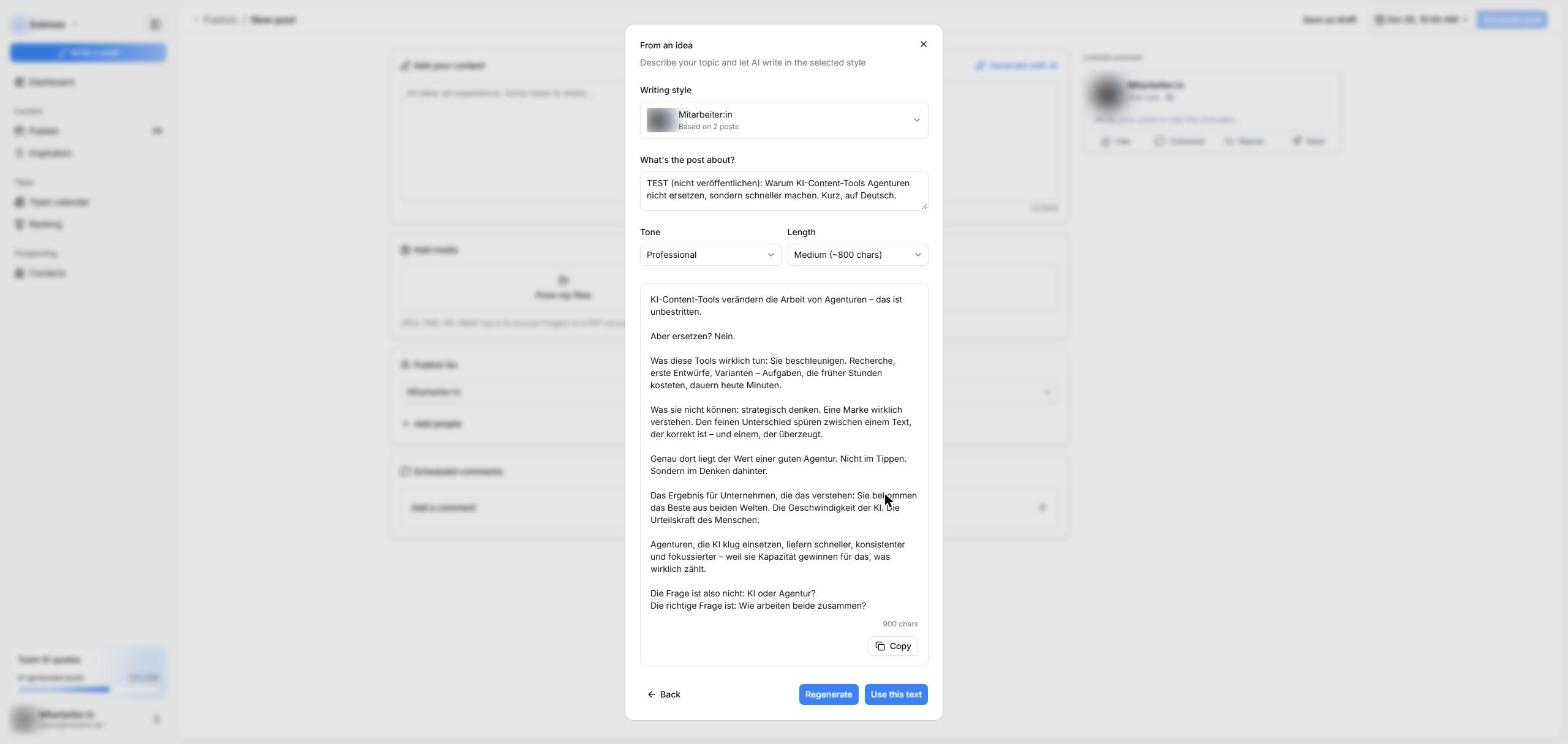Screen dimensions: 1568x744
Task: Open the Length dropdown set to Medium
Action: point(857,255)
